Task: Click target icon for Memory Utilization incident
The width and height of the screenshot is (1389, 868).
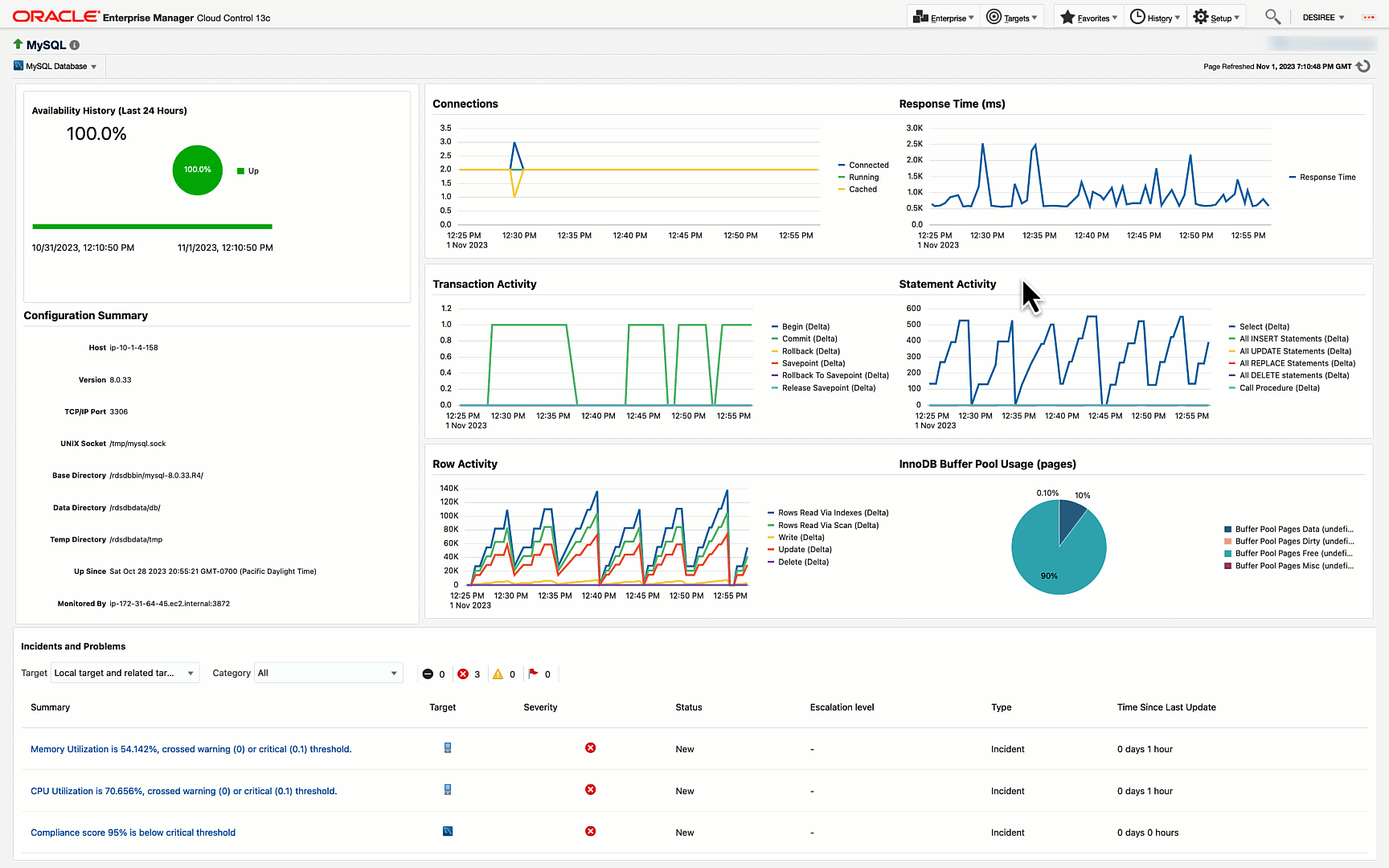Action: 448,748
